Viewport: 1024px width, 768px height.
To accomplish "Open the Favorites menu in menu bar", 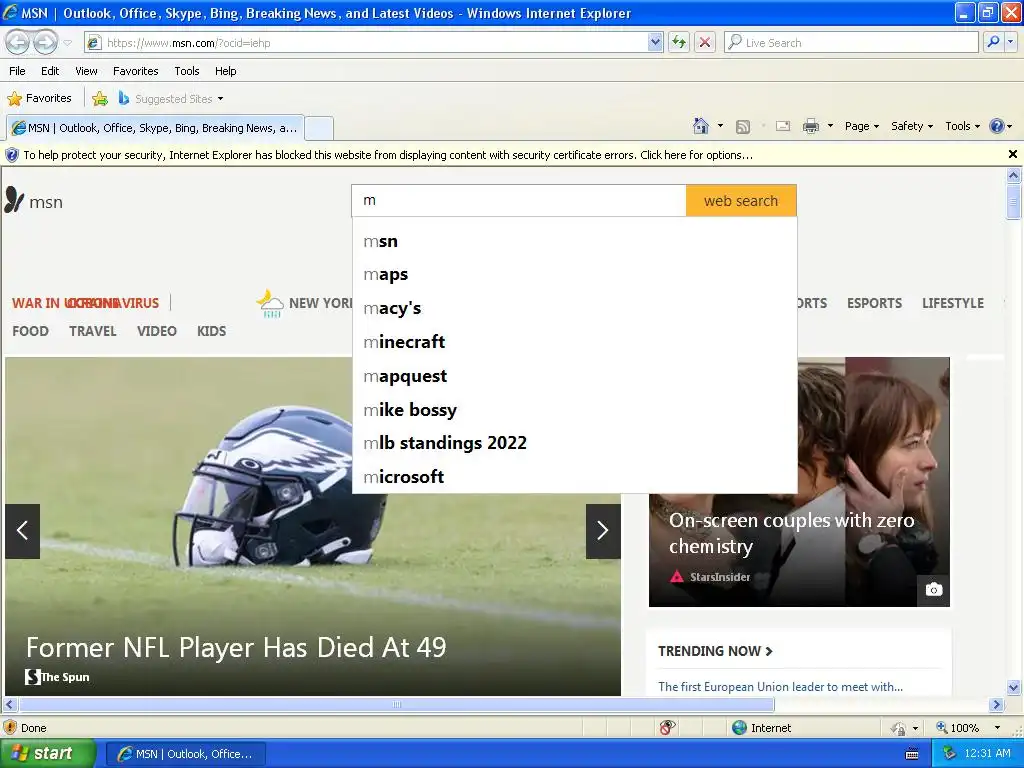I will (x=135, y=71).
